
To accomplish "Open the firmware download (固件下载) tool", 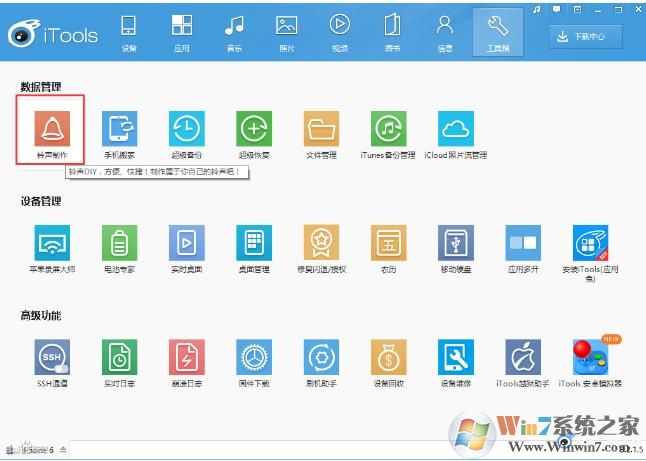I will (x=254, y=357).
